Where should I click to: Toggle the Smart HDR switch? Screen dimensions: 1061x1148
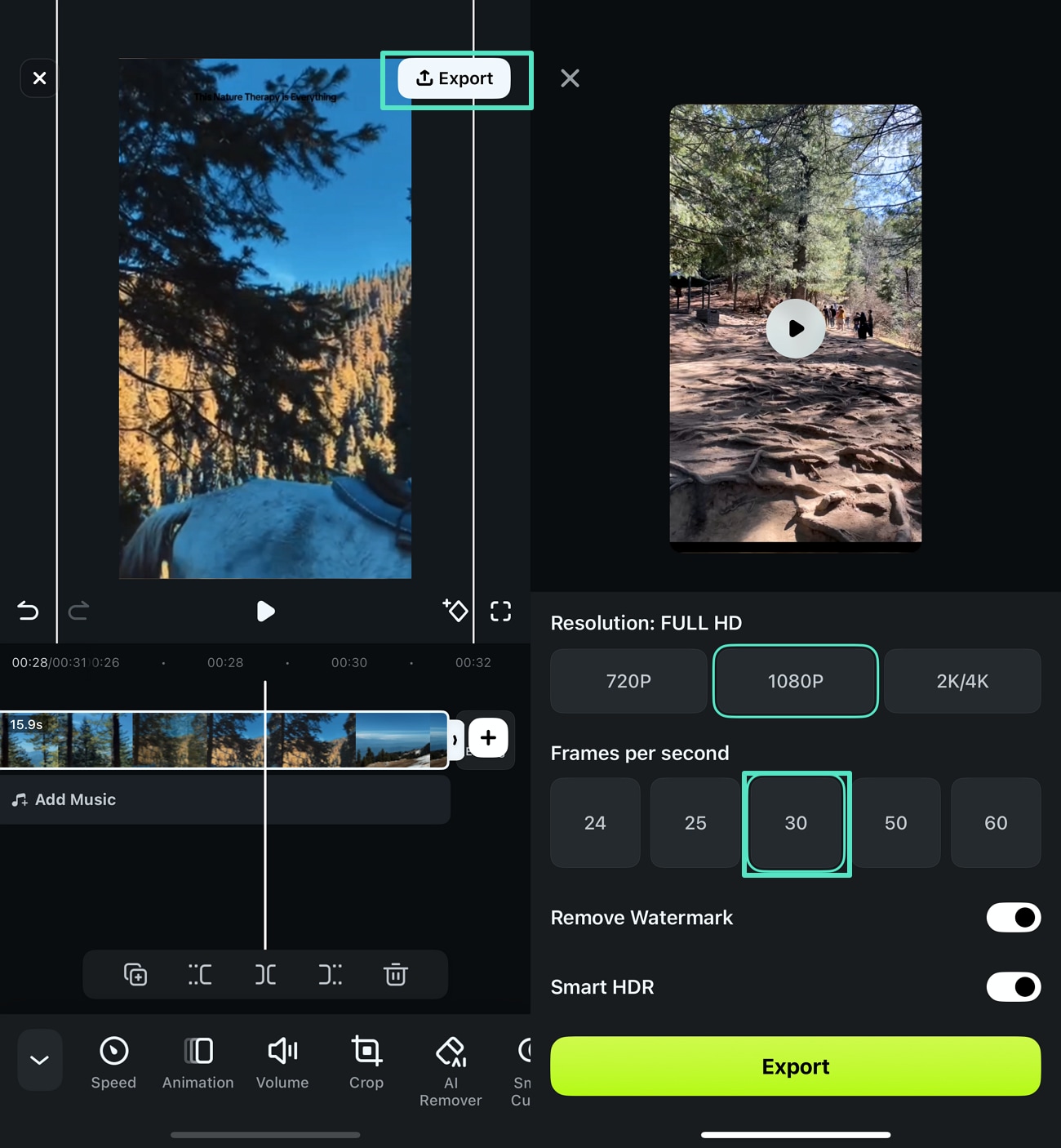click(x=1014, y=986)
